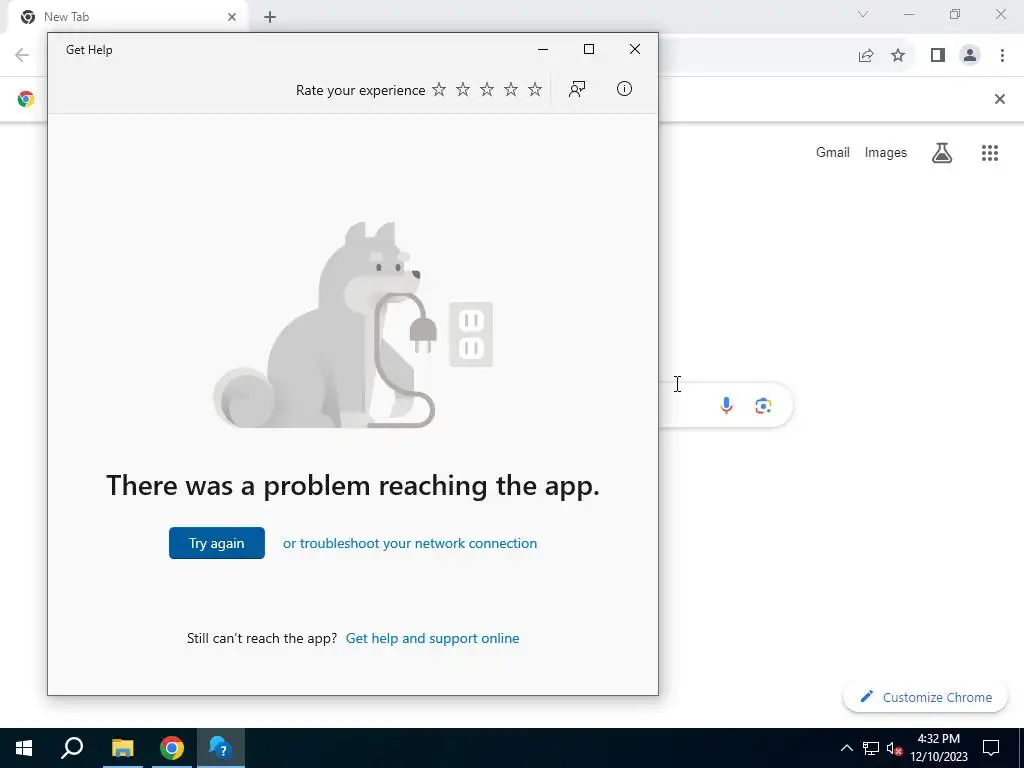Open Windows taskbar search
The height and width of the screenshot is (768, 1024).
click(x=72, y=748)
